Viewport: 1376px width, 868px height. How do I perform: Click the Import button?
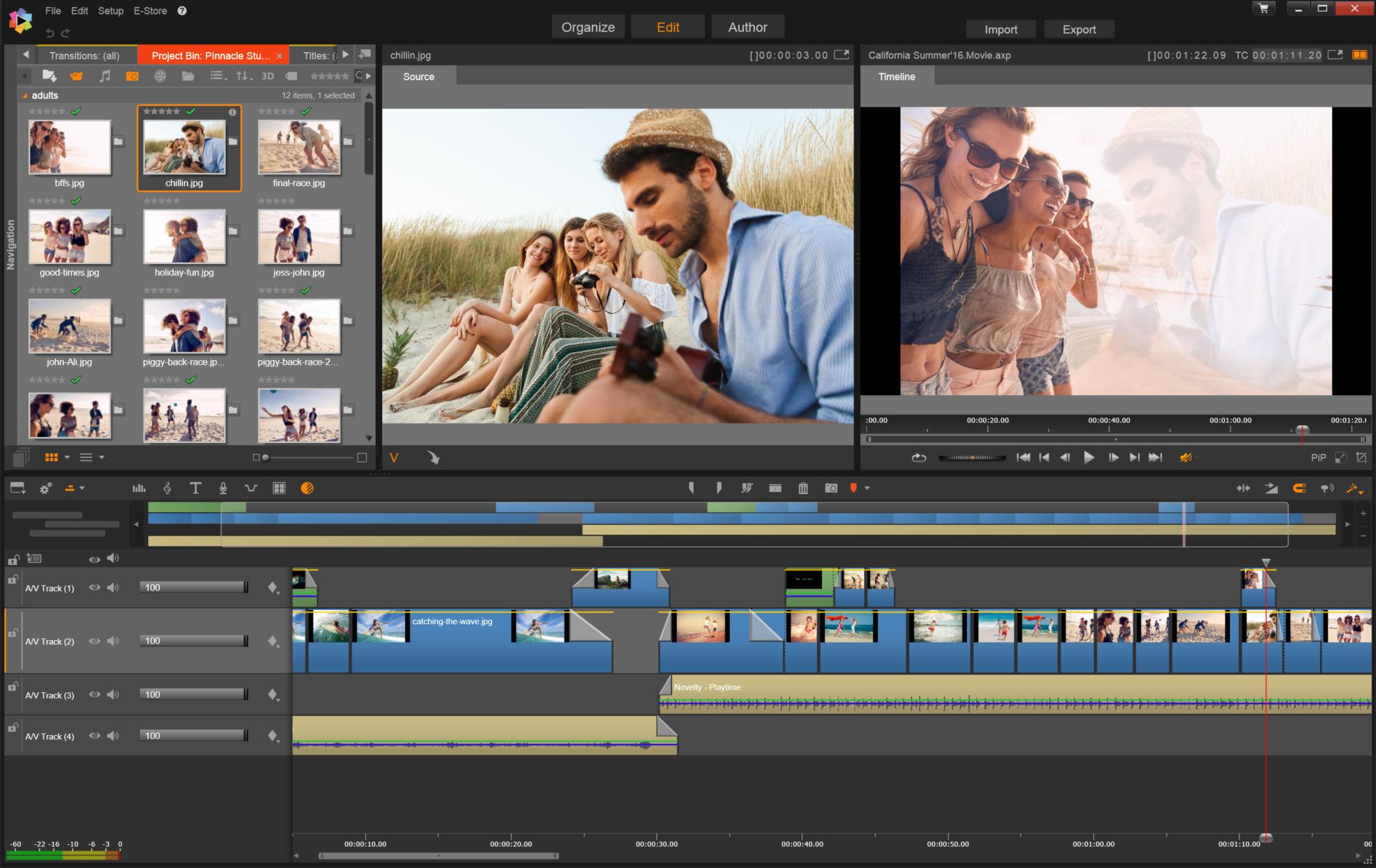[x=1001, y=30]
